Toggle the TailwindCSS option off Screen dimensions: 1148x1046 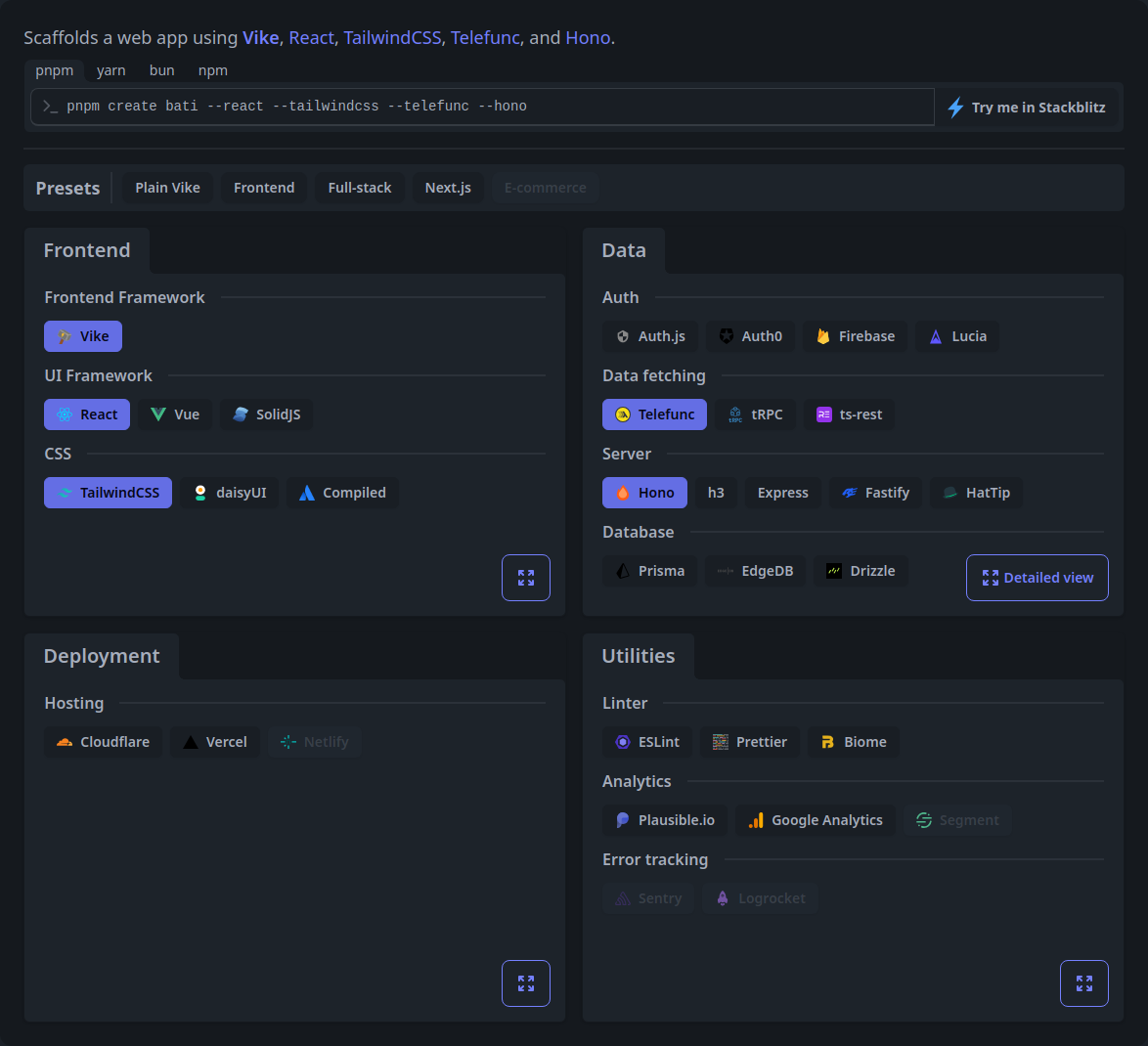coord(109,493)
